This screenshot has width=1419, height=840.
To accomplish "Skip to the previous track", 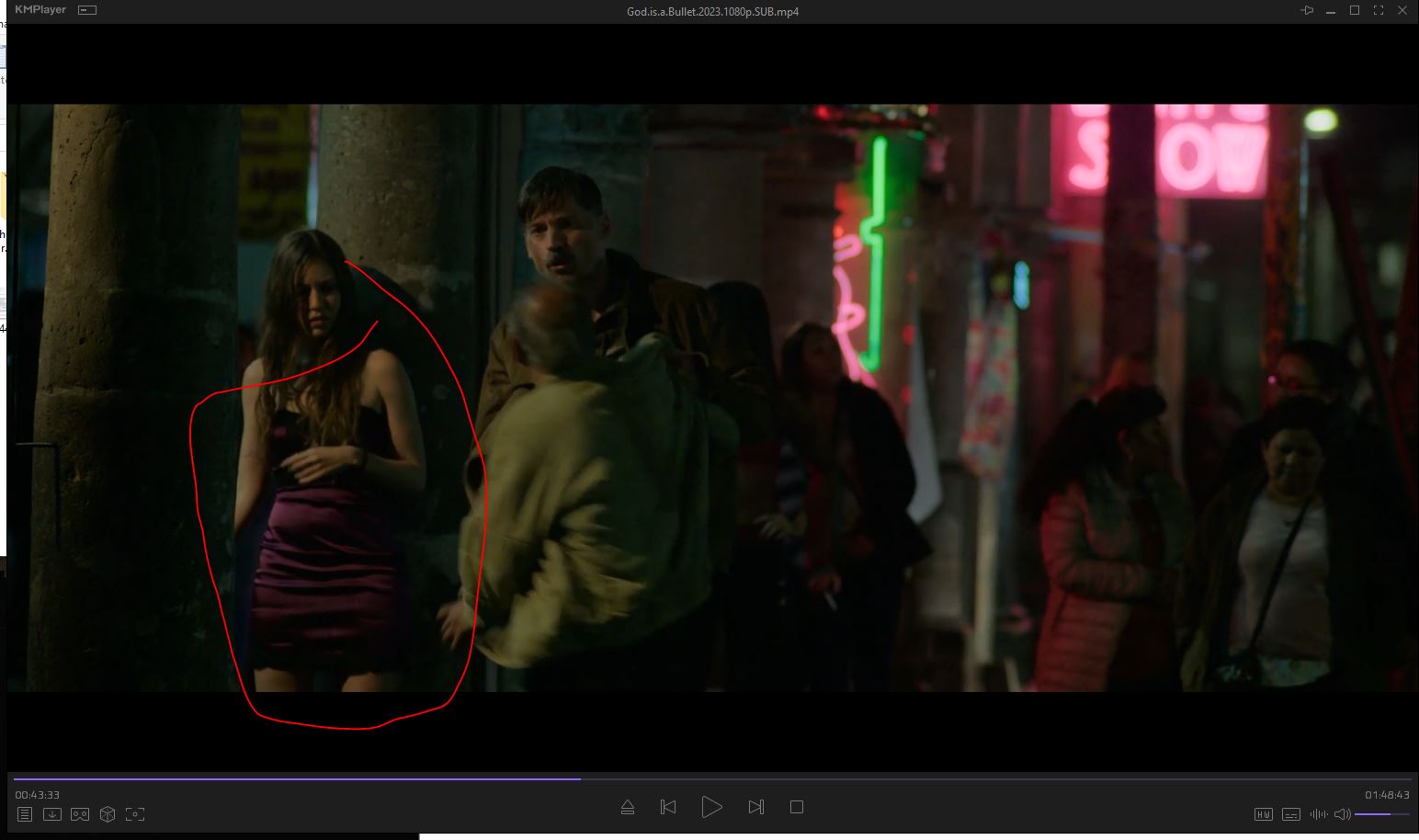I will (668, 807).
